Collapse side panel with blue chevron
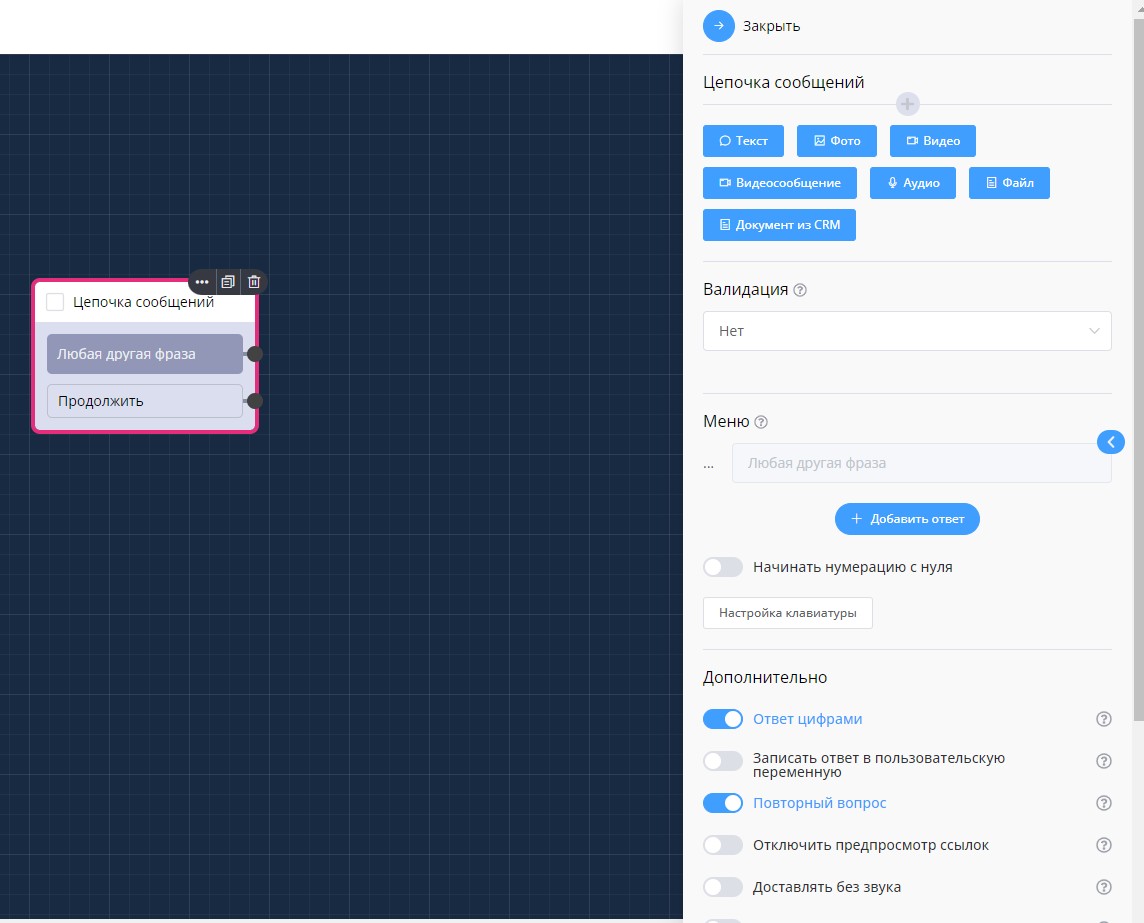The image size is (1144, 923). pos(1111,442)
